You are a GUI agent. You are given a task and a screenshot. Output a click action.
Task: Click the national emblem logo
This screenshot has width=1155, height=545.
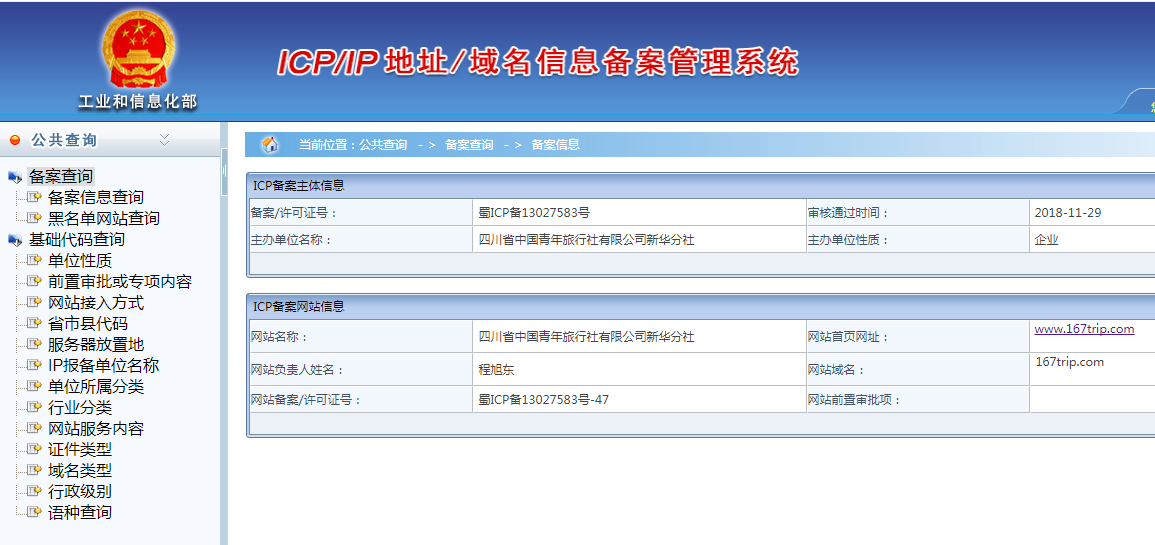[137, 50]
